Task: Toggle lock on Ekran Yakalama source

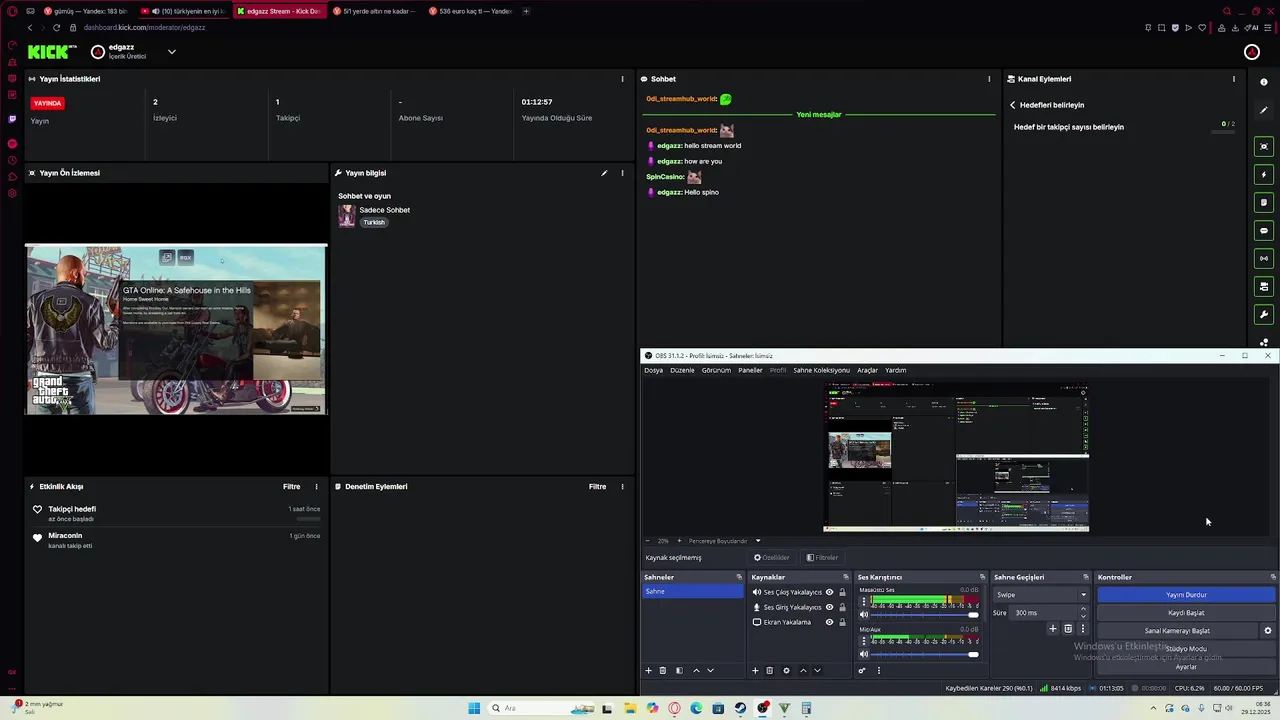Action: [x=842, y=622]
